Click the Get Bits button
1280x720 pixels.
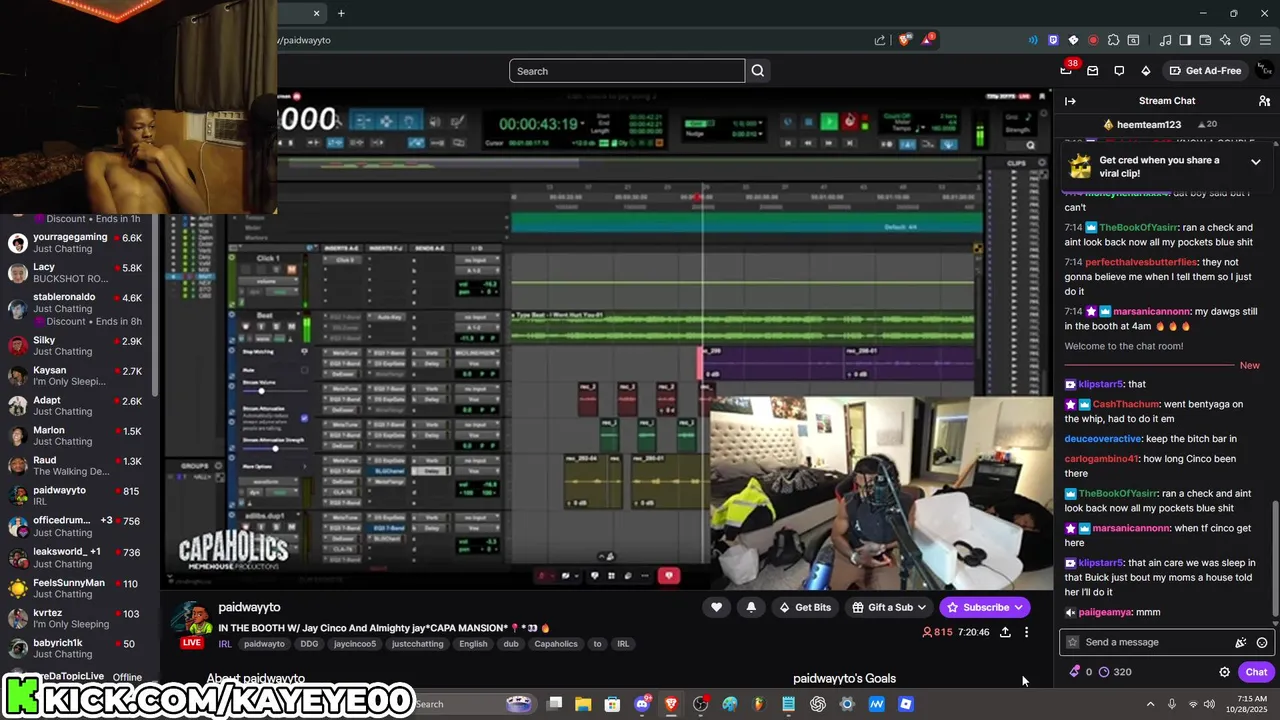point(805,607)
